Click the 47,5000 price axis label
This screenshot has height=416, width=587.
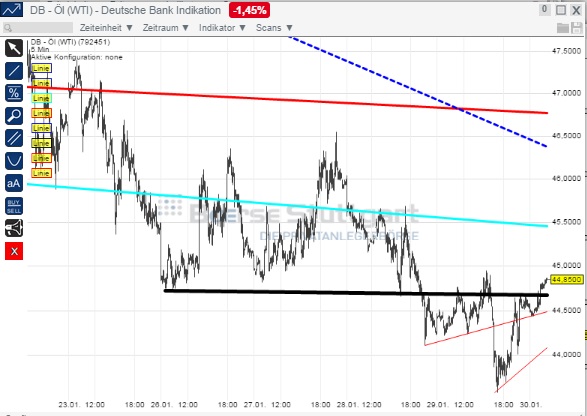point(567,51)
